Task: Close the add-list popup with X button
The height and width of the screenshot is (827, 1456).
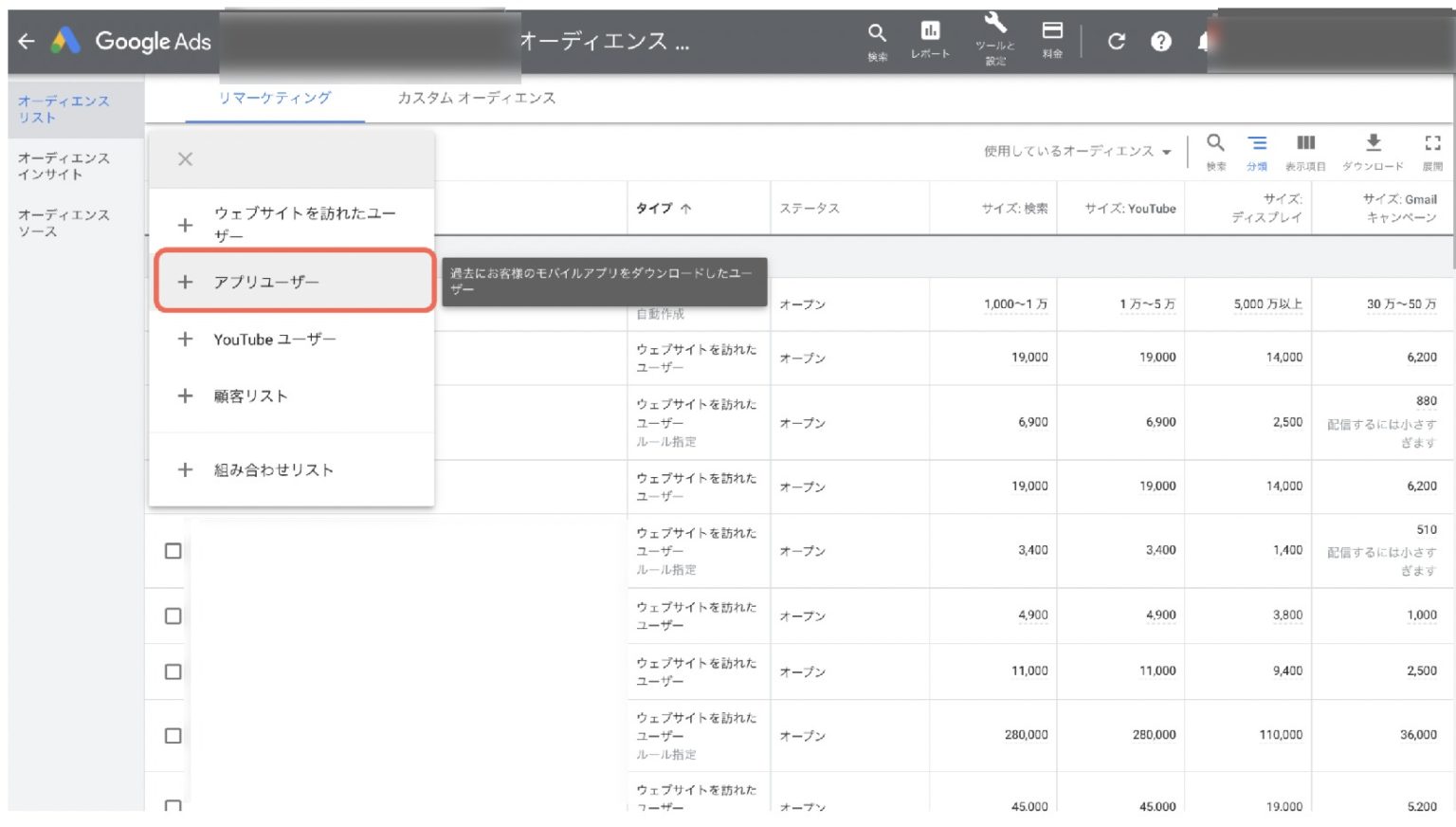Action: click(186, 159)
